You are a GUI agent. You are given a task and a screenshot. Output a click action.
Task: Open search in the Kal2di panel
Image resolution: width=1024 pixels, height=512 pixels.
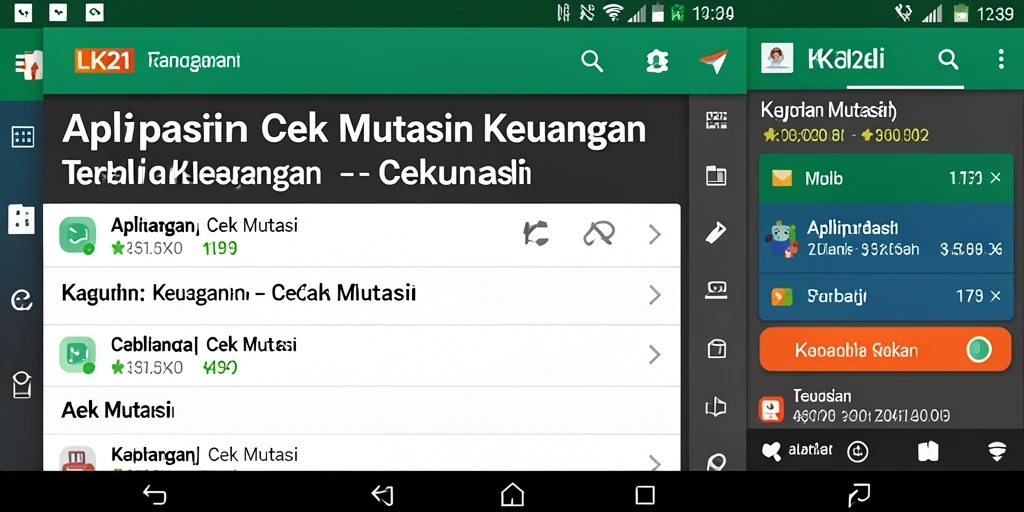[x=948, y=60]
